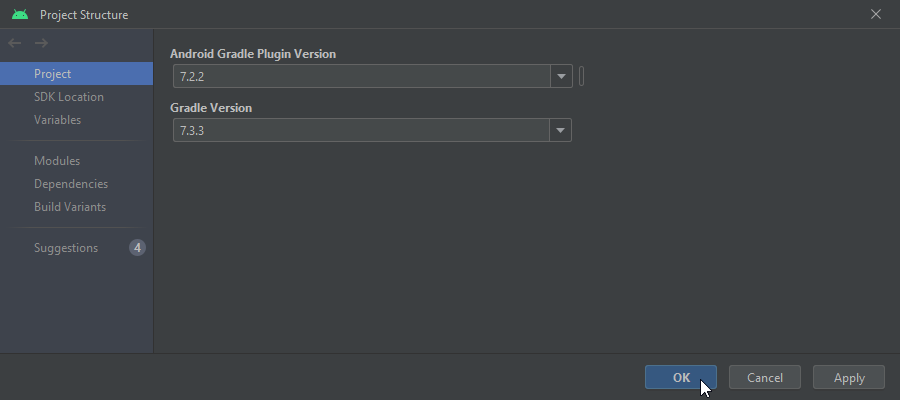Screen dimensions: 900x400
Task: Click the Gradle Version label
Action: click(211, 108)
